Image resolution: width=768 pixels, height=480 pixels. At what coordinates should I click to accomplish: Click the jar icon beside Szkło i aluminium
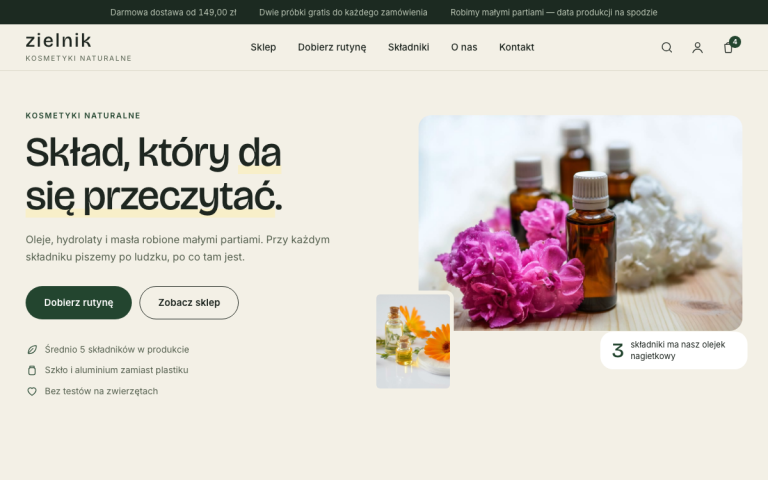pyautogui.click(x=32, y=370)
